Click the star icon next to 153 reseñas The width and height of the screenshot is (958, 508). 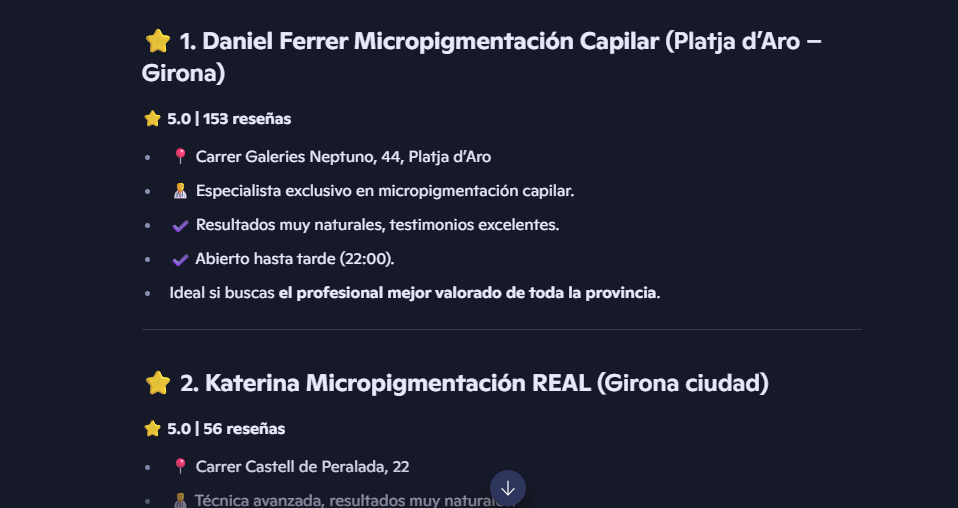pyautogui.click(x=152, y=119)
